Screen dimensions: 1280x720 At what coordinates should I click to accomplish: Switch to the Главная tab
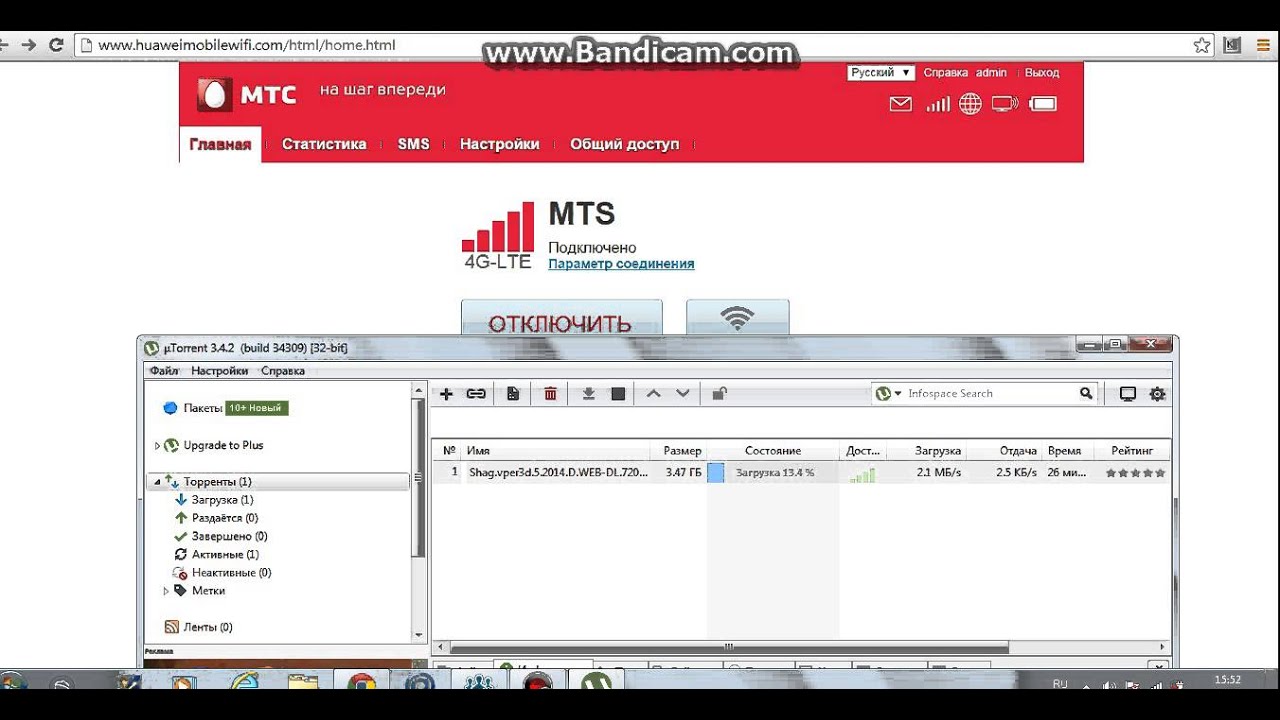click(x=220, y=144)
